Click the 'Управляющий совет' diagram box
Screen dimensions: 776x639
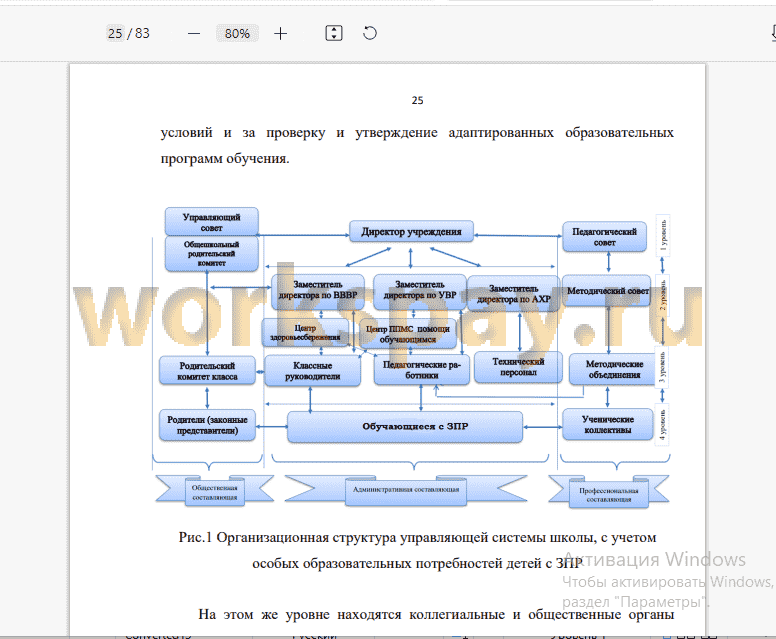tap(211, 222)
